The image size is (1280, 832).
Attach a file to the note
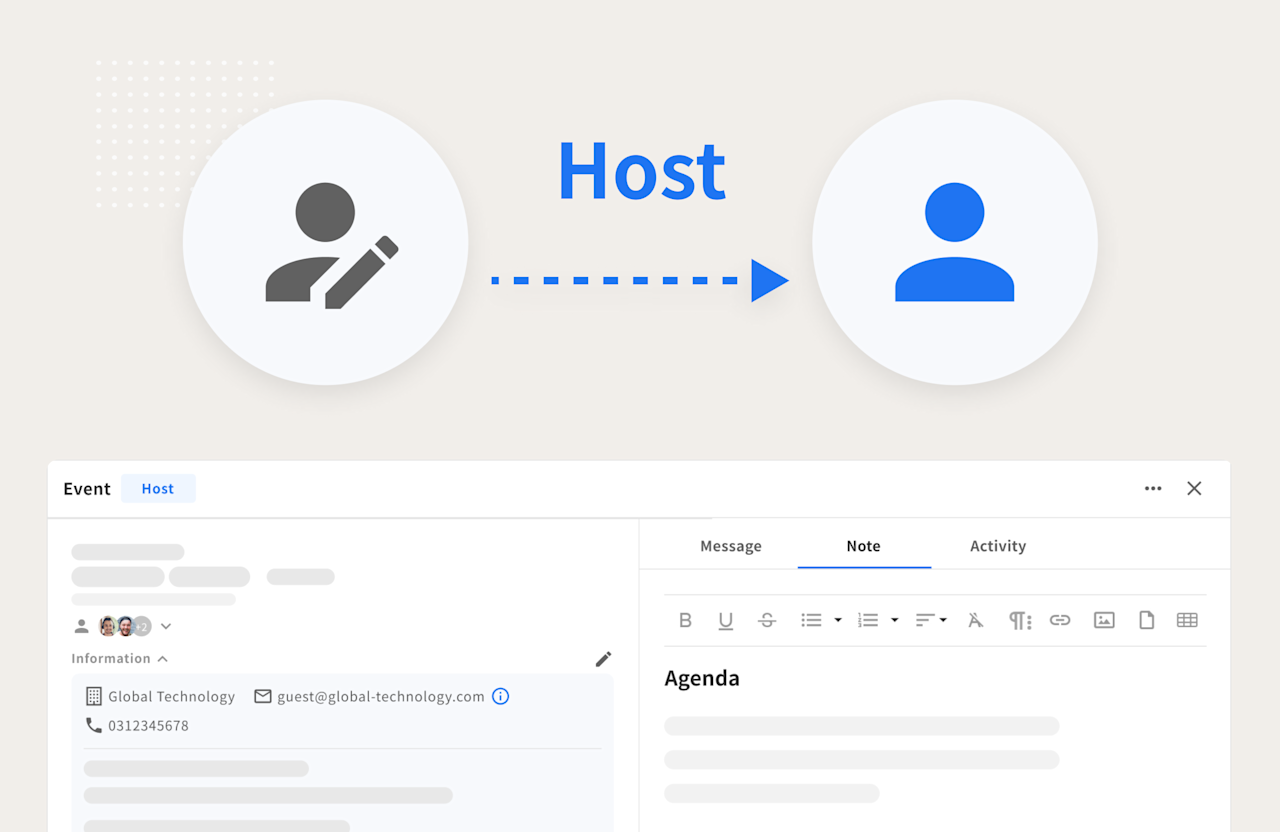[x=1146, y=620]
